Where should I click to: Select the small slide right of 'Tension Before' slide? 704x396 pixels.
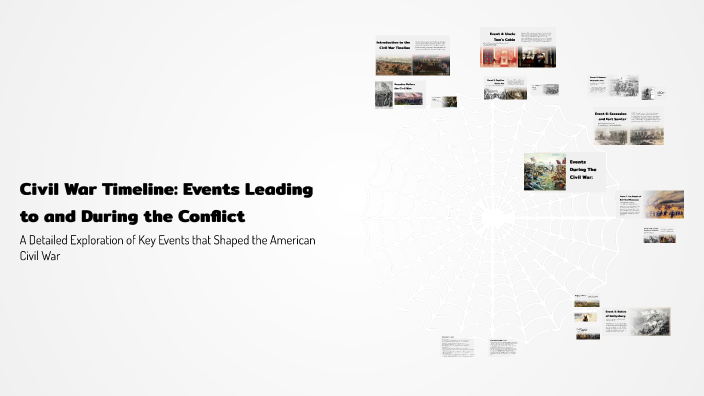(444, 101)
